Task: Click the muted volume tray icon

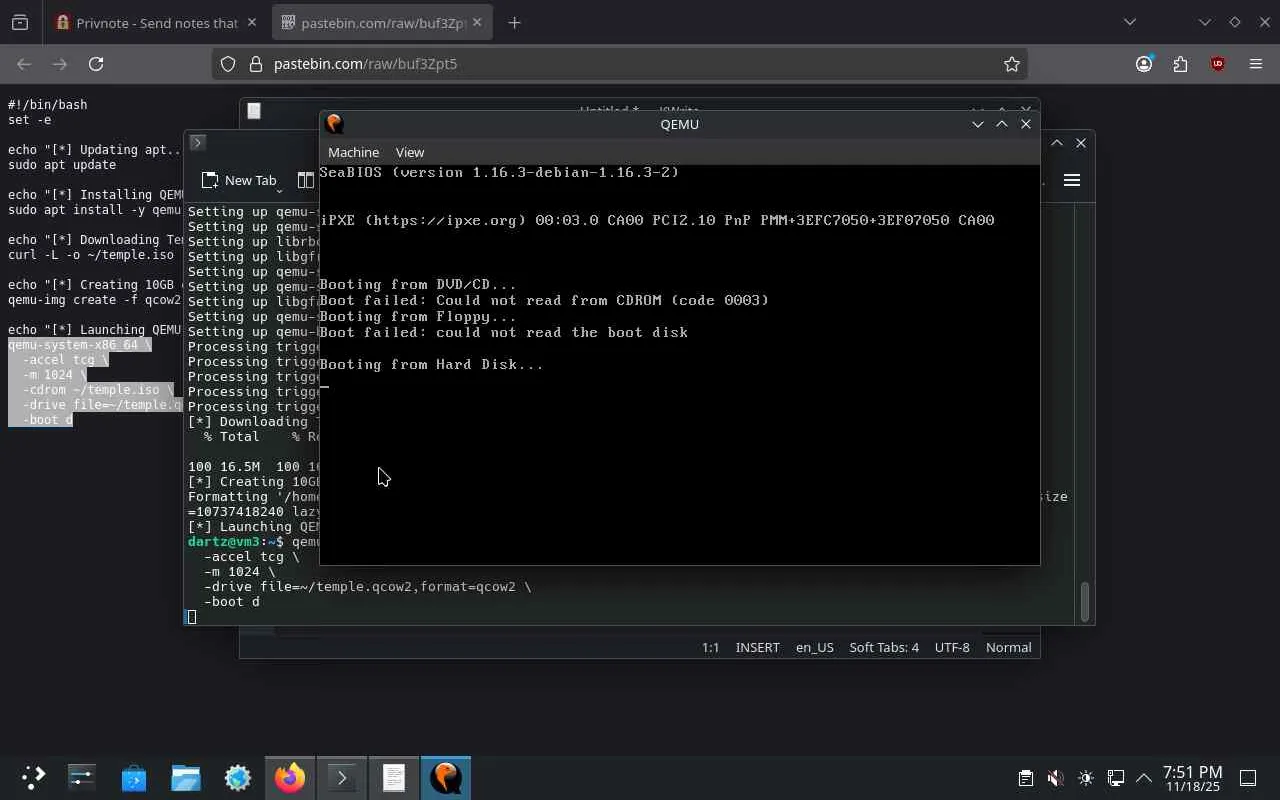Action: [x=1055, y=778]
